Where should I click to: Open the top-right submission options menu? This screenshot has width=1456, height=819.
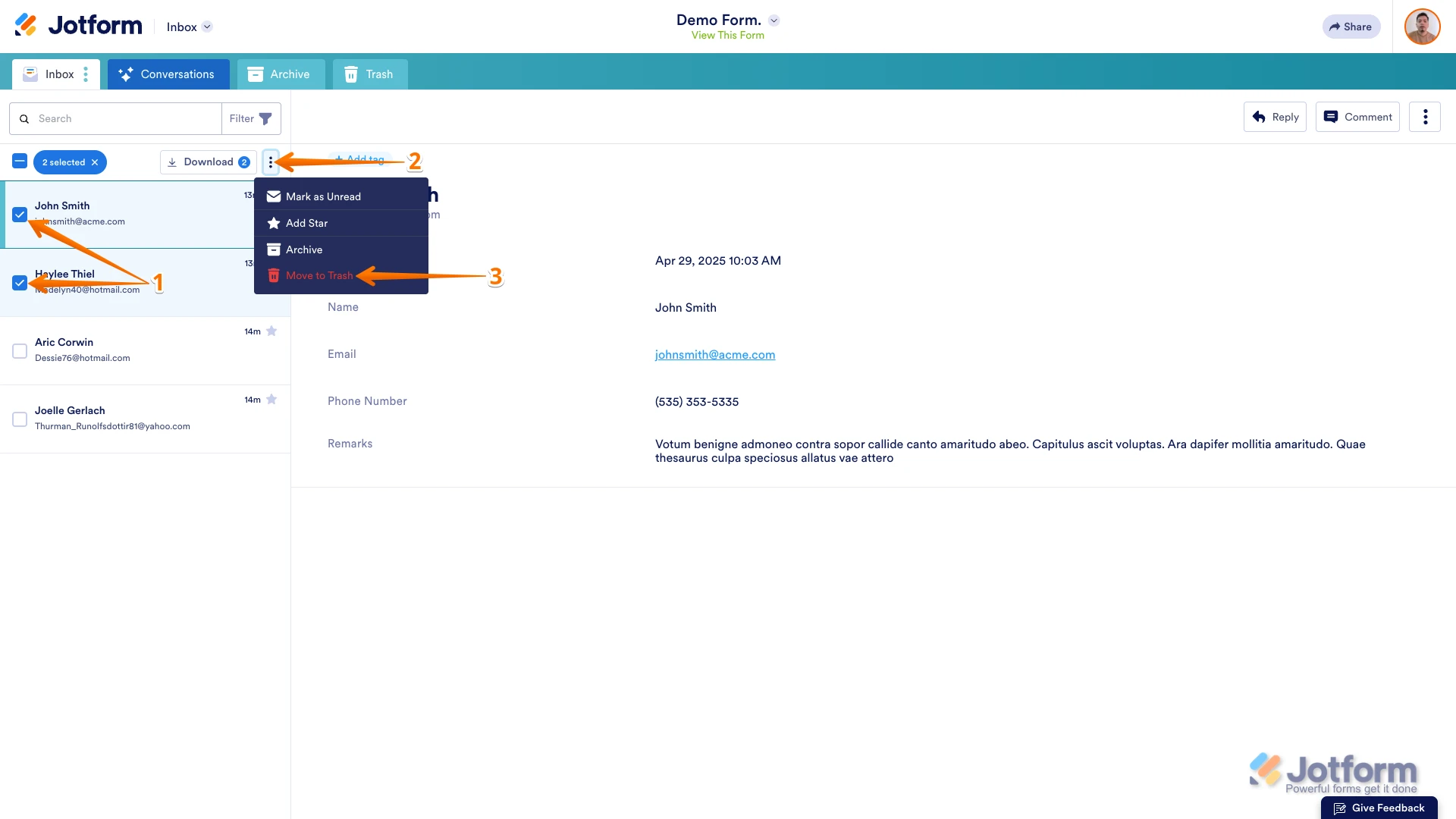(1425, 117)
